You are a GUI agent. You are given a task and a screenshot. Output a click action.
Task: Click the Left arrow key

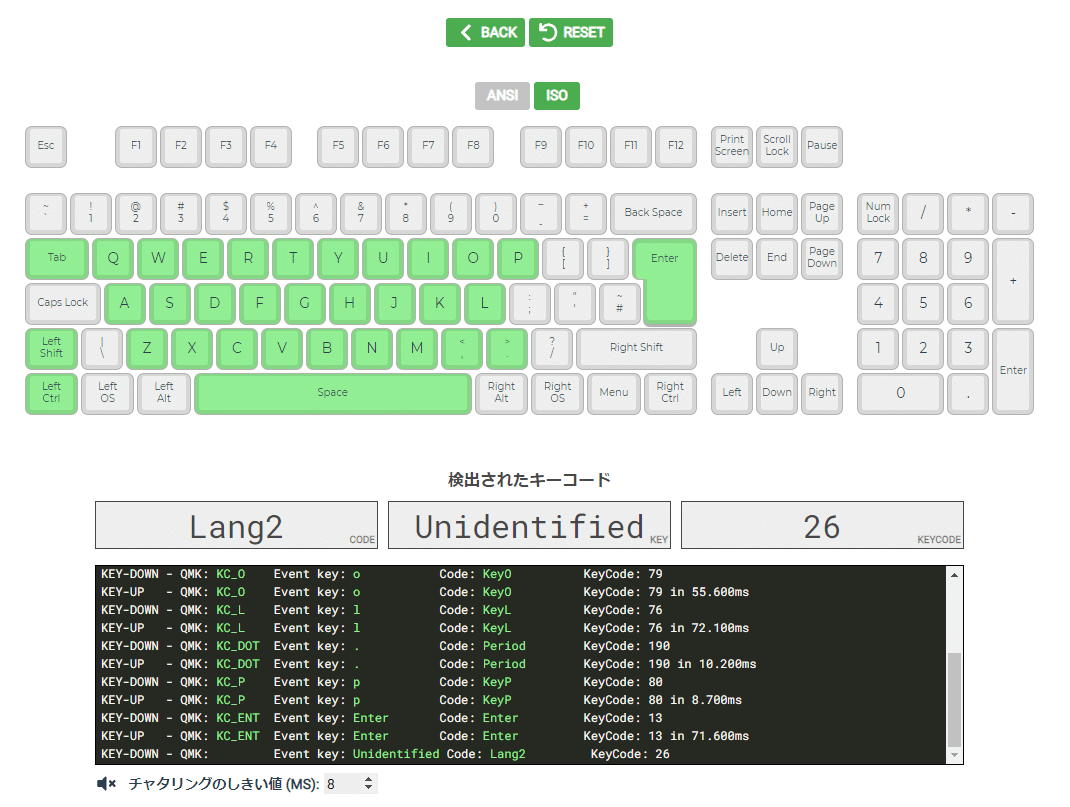click(x=732, y=393)
